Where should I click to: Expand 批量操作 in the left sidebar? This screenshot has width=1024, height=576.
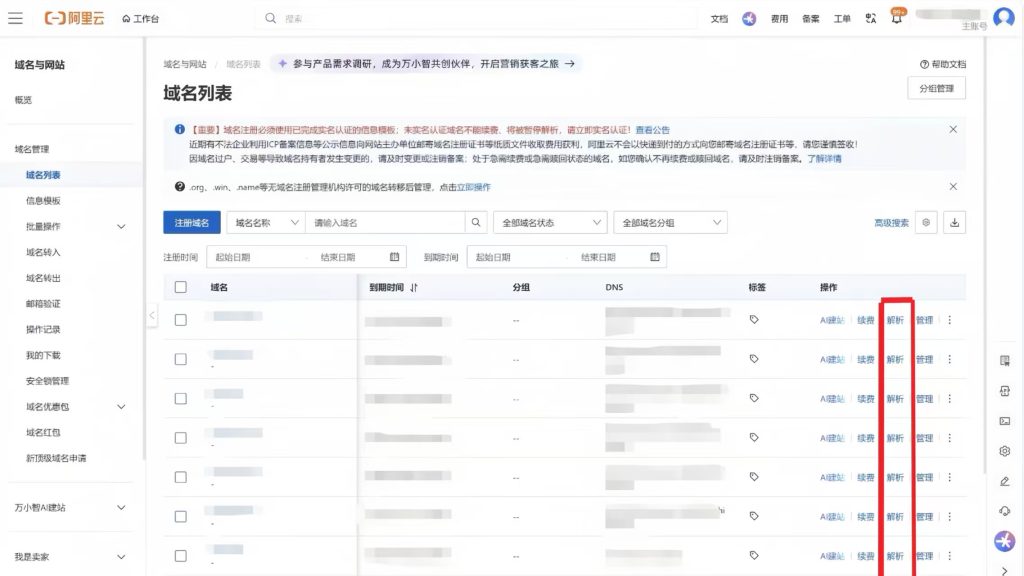tap(121, 227)
